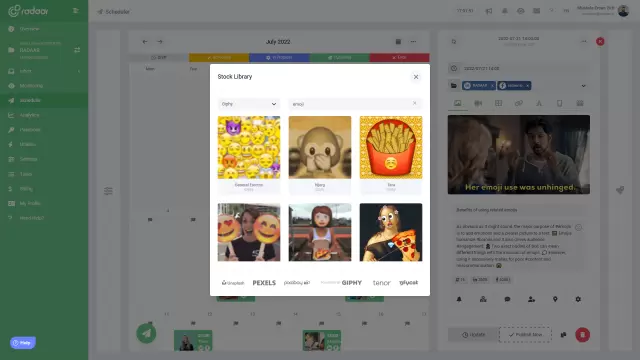Open the calendar filter sliders icon

(x=108, y=191)
